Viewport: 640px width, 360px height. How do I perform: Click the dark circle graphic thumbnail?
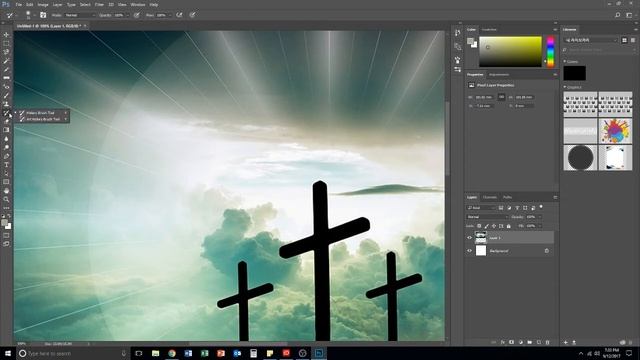click(x=580, y=157)
